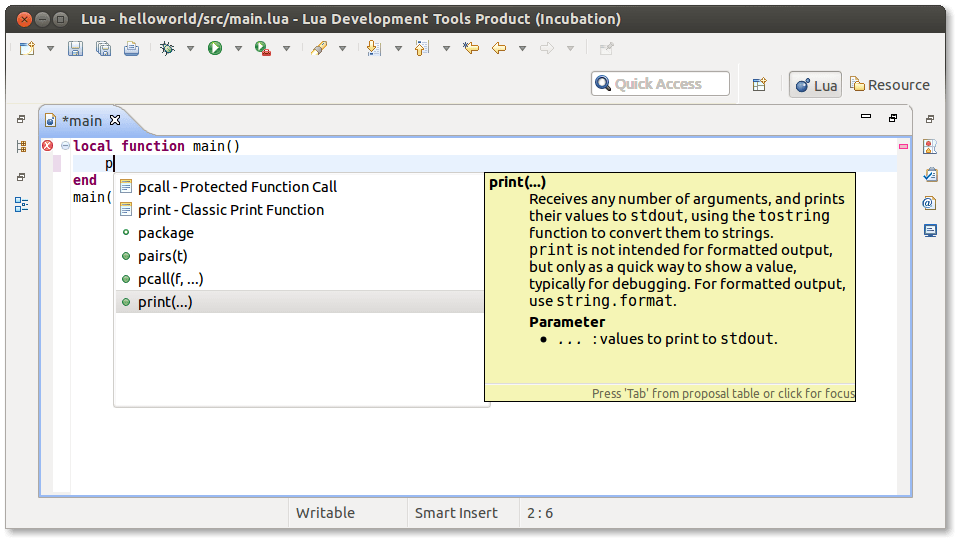Go to Next Annotation icon

coord(374,48)
